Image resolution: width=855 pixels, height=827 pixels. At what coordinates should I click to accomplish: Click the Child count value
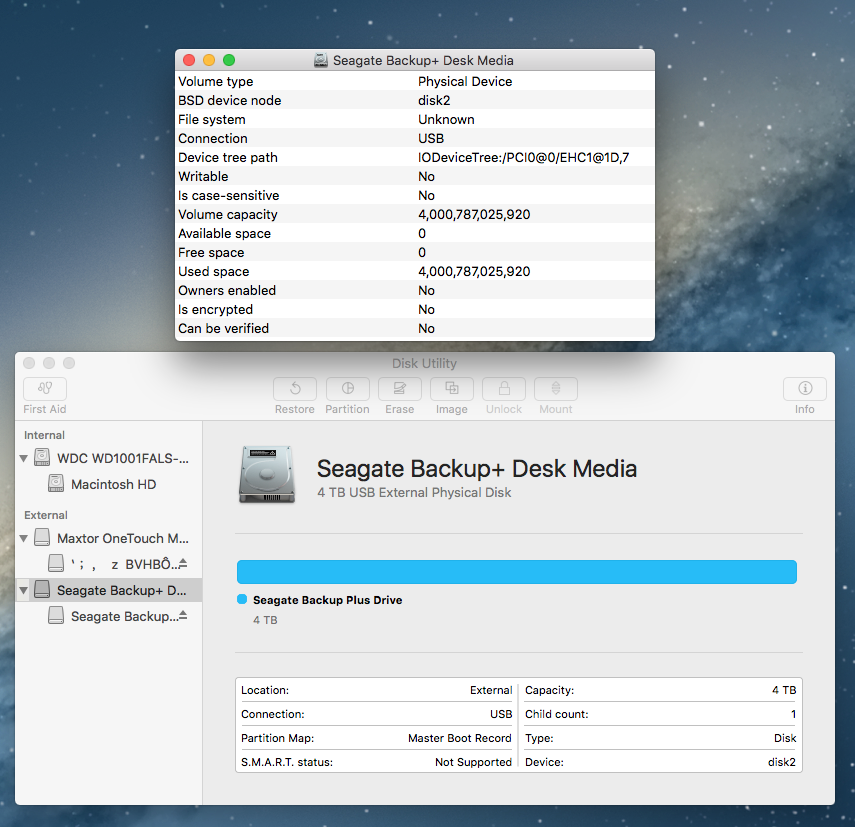[793, 714]
